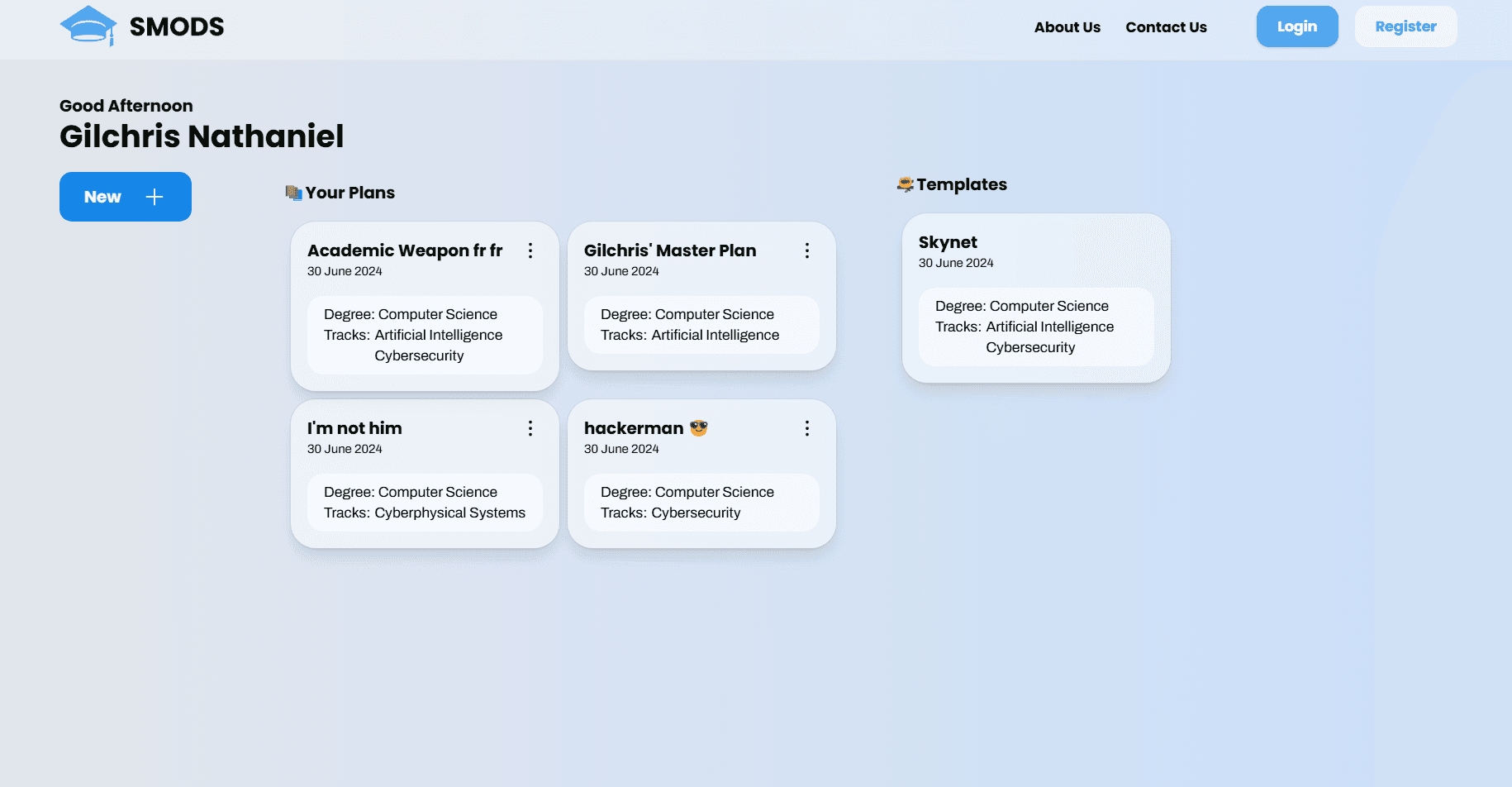This screenshot has height=787, width=1512.
Task: Click the Register button
Action: 1405,26
